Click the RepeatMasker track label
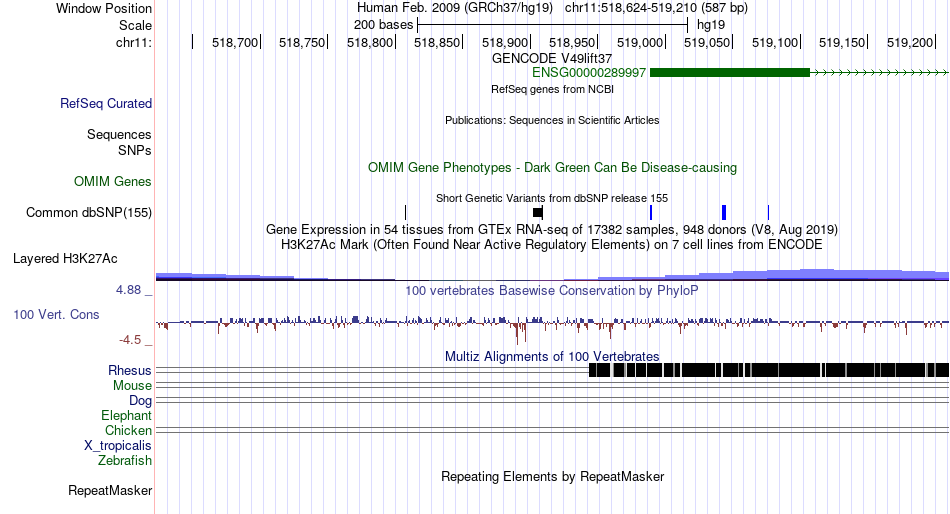 (110, 490)
